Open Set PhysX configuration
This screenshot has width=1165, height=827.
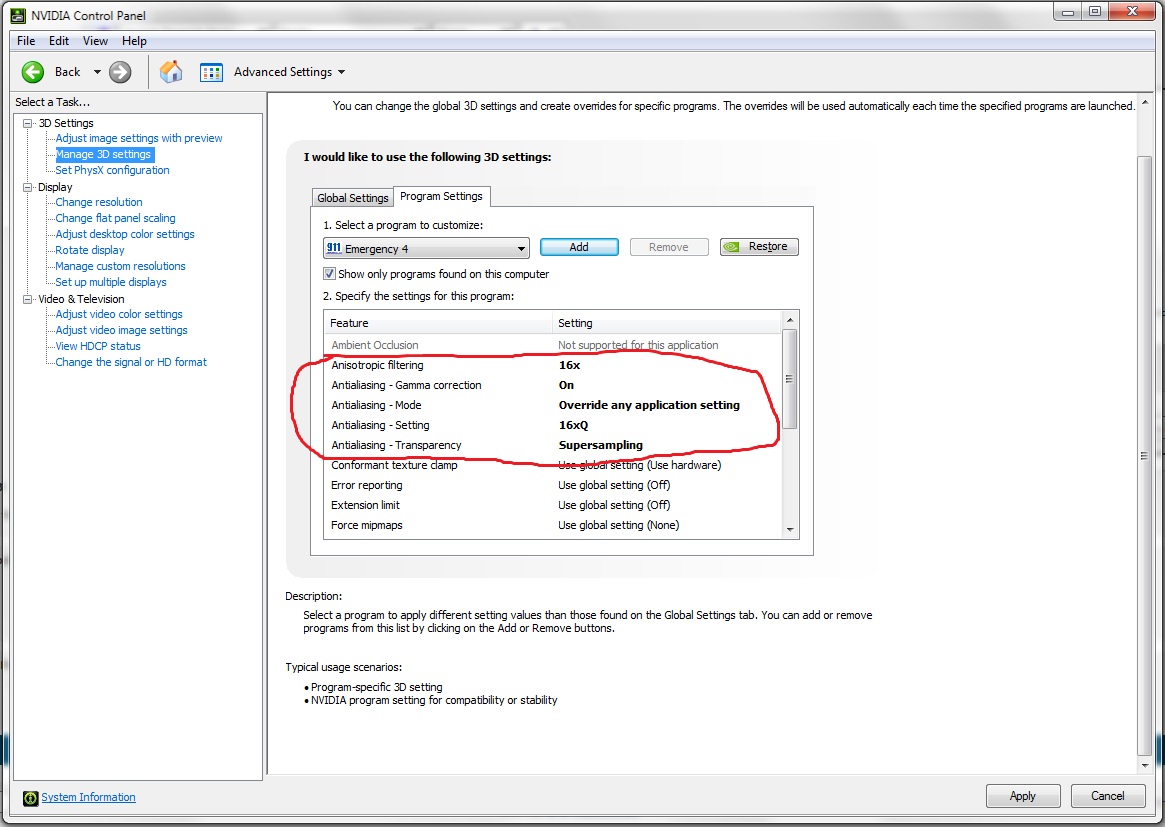point(112,170)
